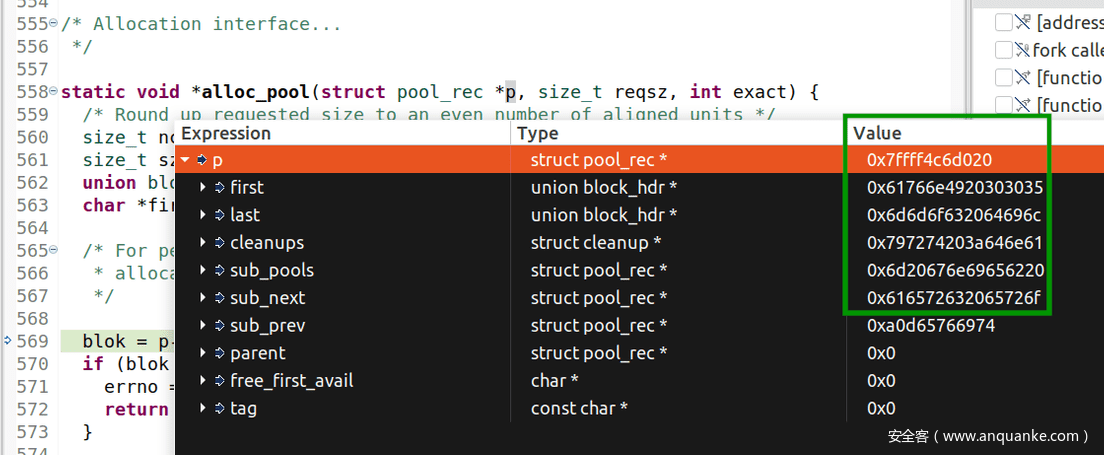
Task: Click the 0x0 value of parent
Action: [x=881, y=353]
